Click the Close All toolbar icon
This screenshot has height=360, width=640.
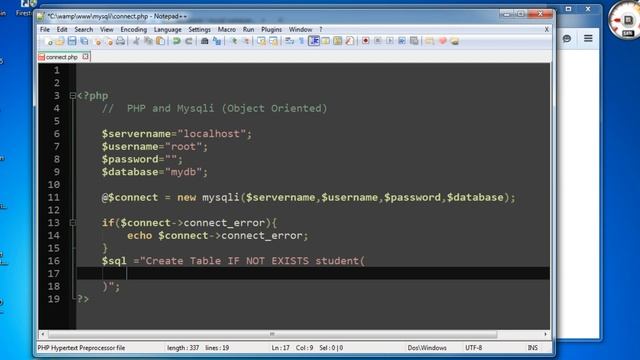(x=109, y=41)
